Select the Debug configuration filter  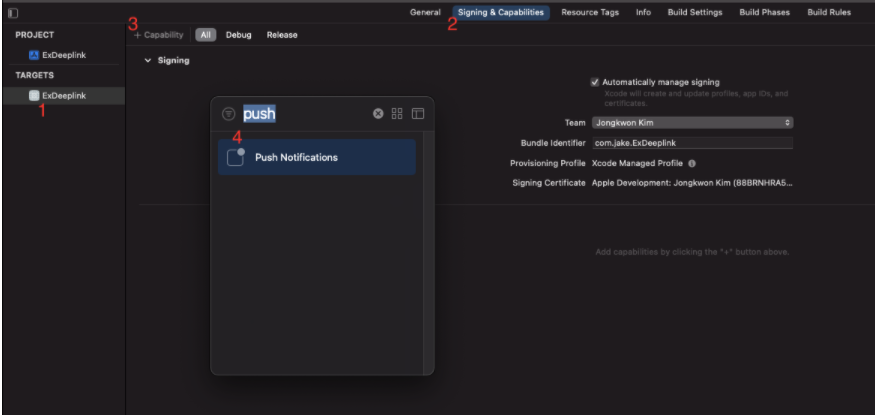click(238, 35)
